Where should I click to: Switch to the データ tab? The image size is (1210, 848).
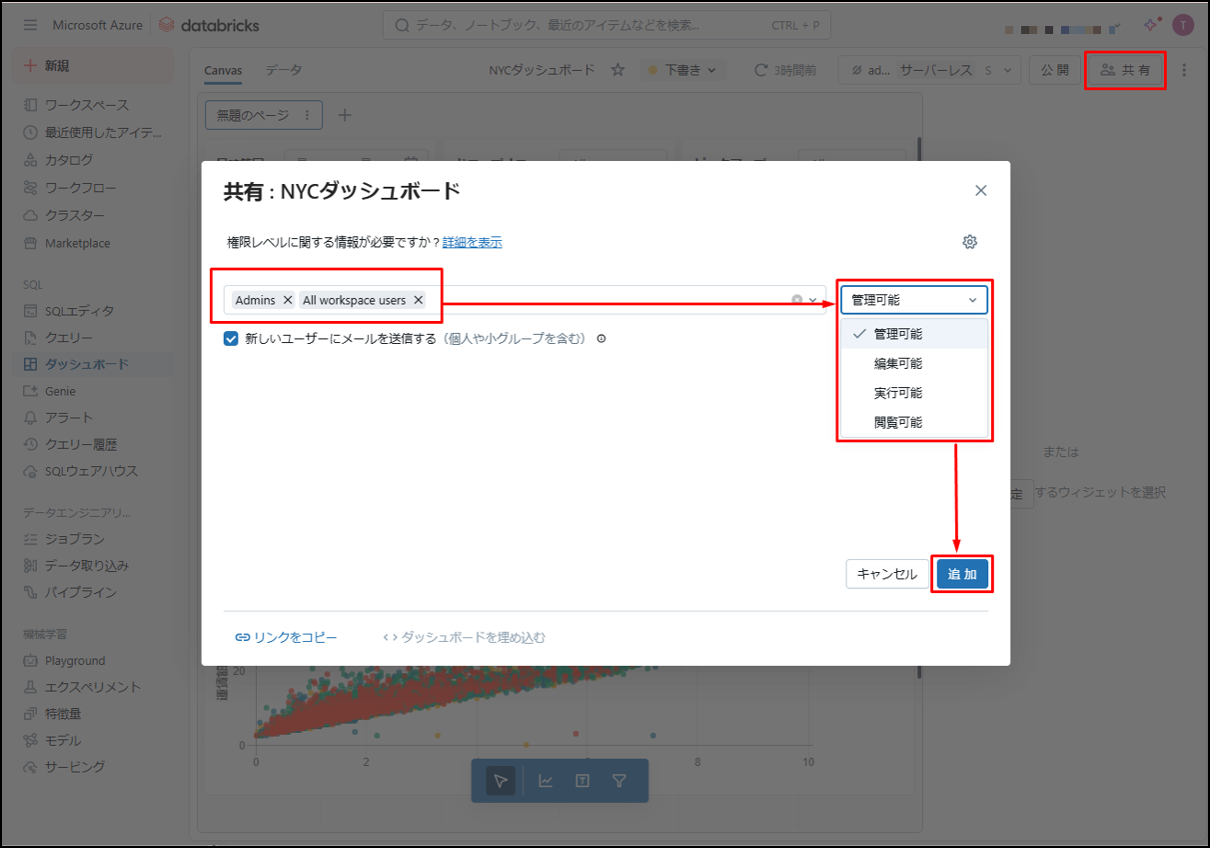[283, 70]
